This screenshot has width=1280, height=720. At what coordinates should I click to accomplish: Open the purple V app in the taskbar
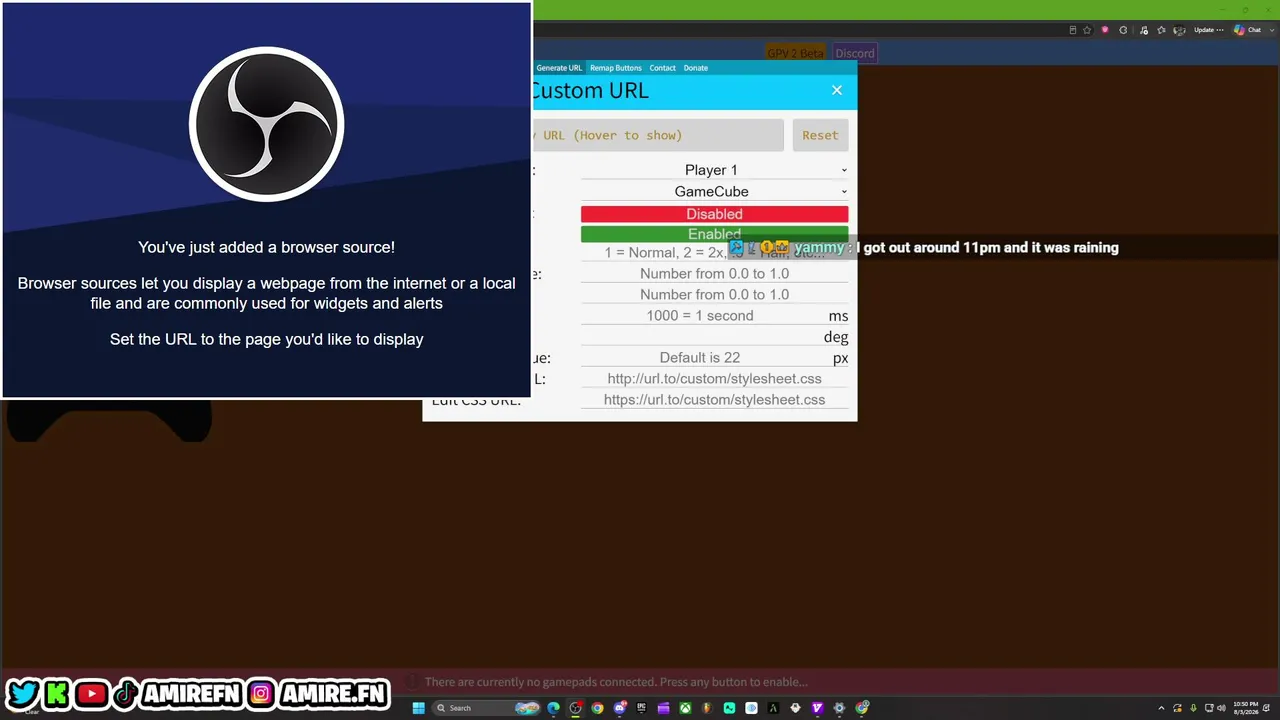[817, 708]
